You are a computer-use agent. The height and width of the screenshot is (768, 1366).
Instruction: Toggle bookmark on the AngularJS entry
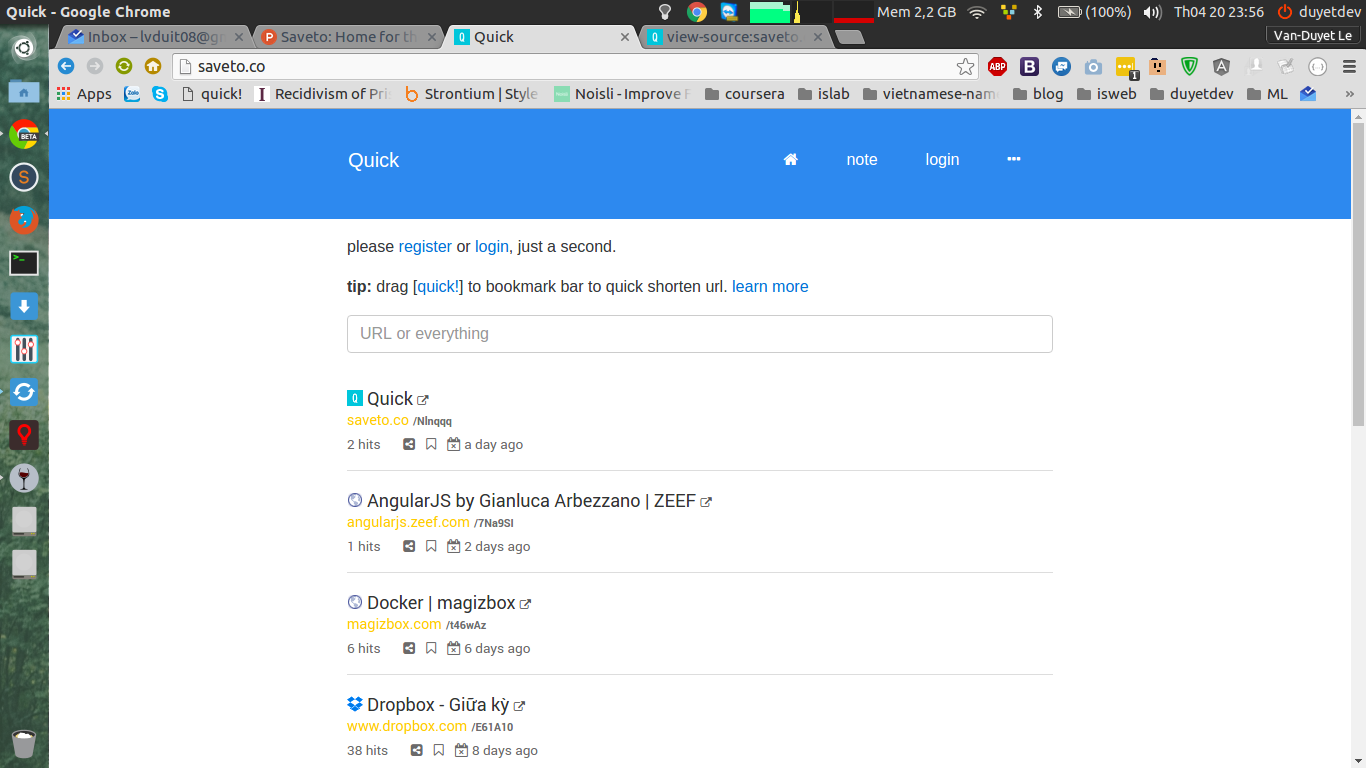tap(431, 546)
